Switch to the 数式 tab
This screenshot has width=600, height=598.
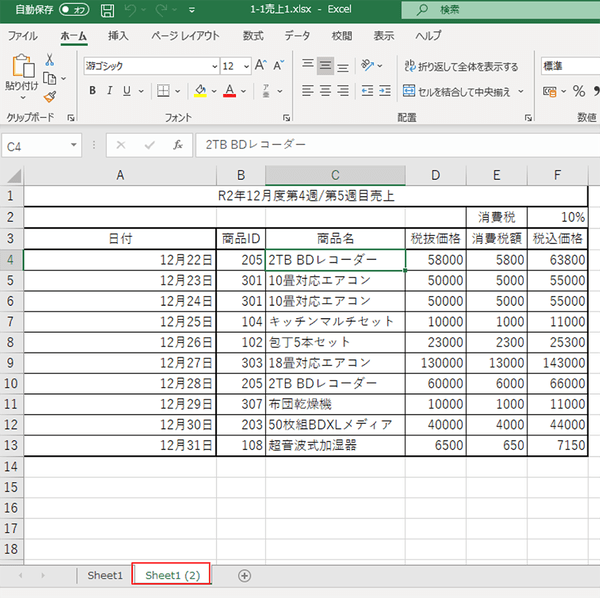253,36
